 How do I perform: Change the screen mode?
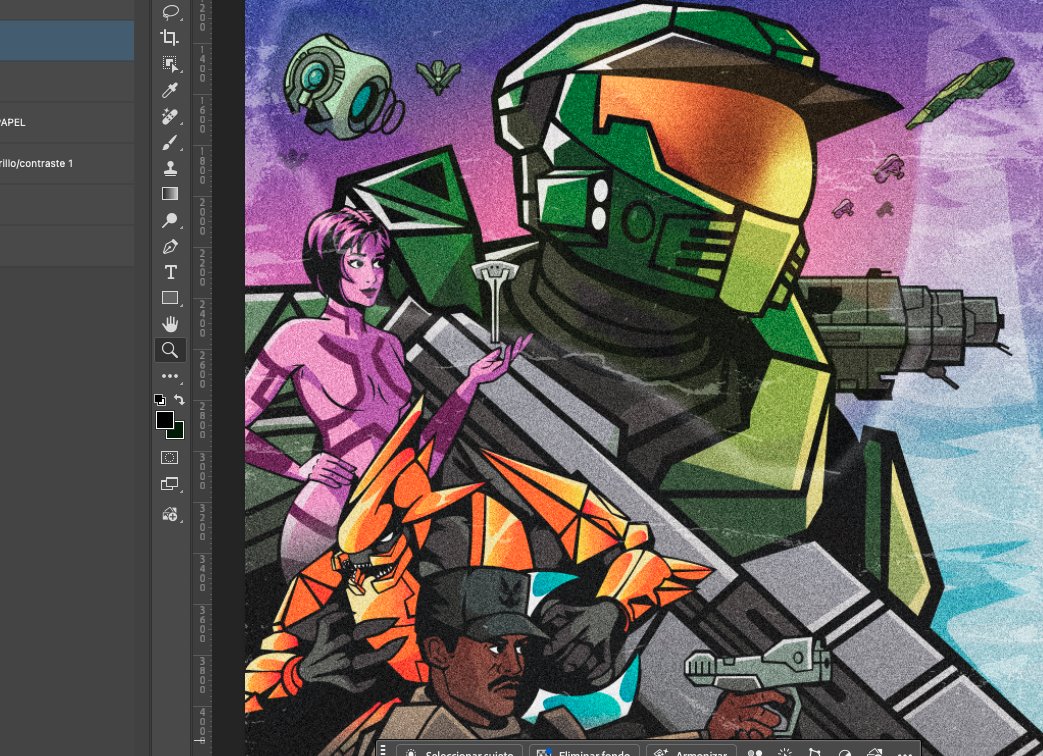coord(170,484)
